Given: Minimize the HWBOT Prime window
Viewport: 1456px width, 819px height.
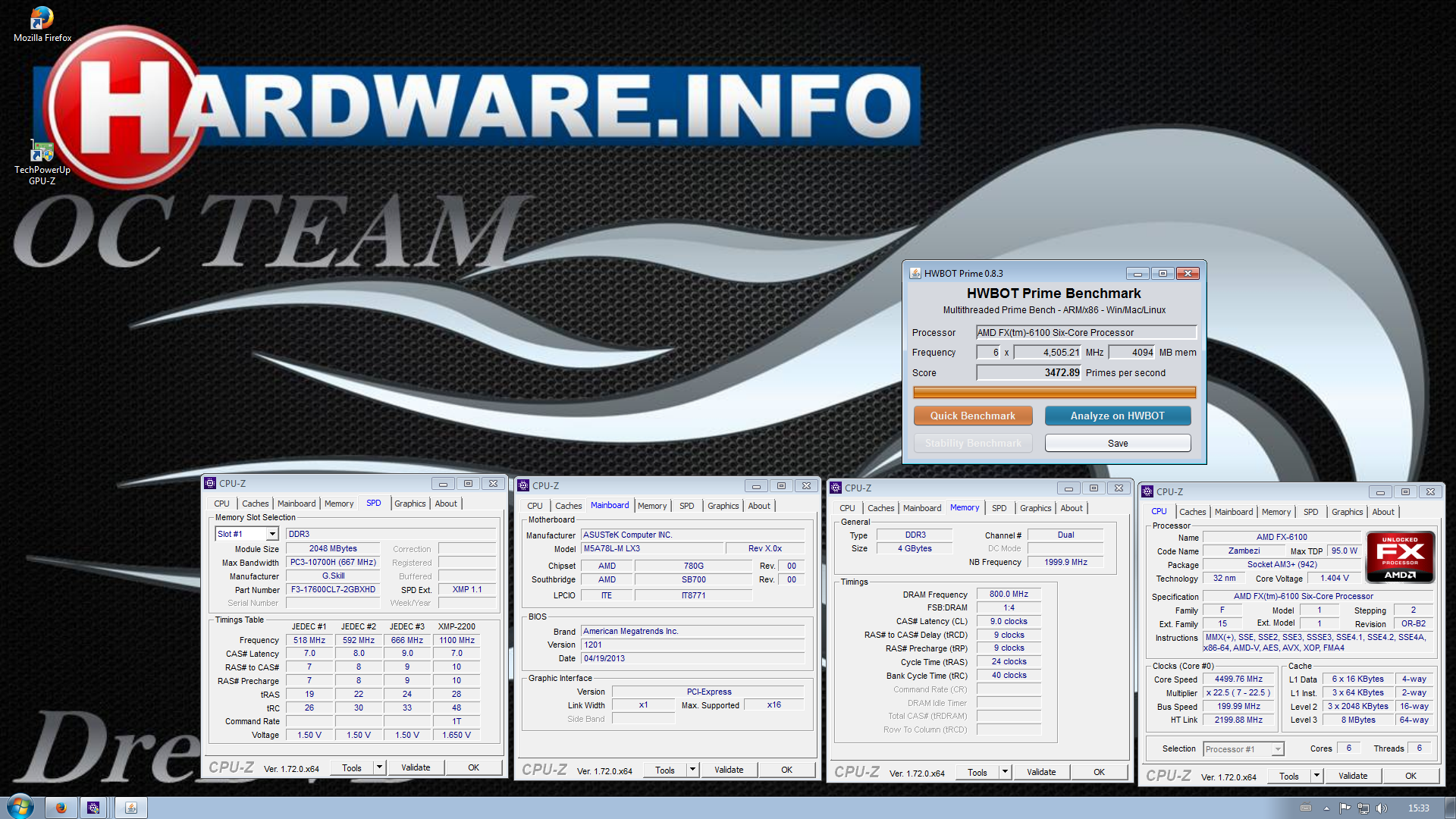Looking at the screenshot, I should (x=1137, y=274).
